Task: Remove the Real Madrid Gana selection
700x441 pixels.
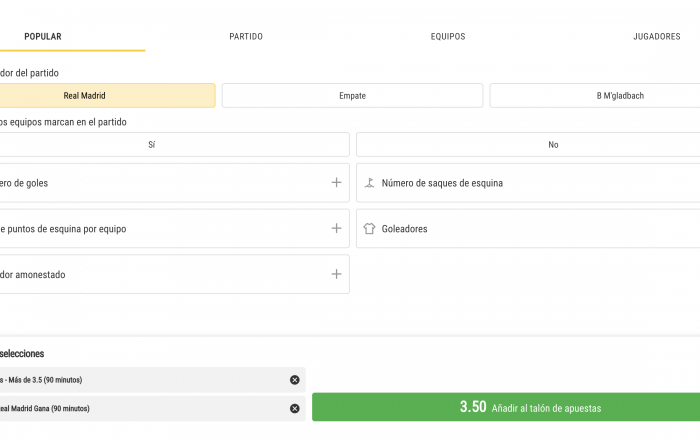Action: [x=295, y=408]
